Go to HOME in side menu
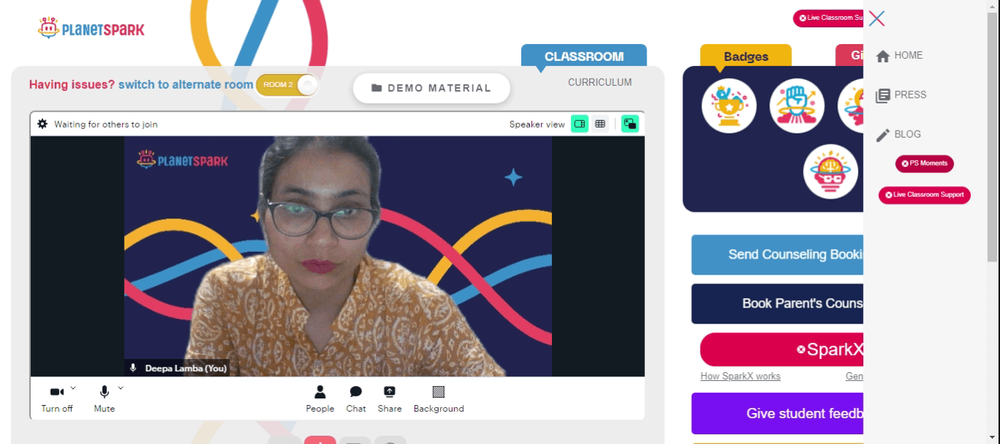The width and height of the screenshot is (1000, 444). click(900, 56)
